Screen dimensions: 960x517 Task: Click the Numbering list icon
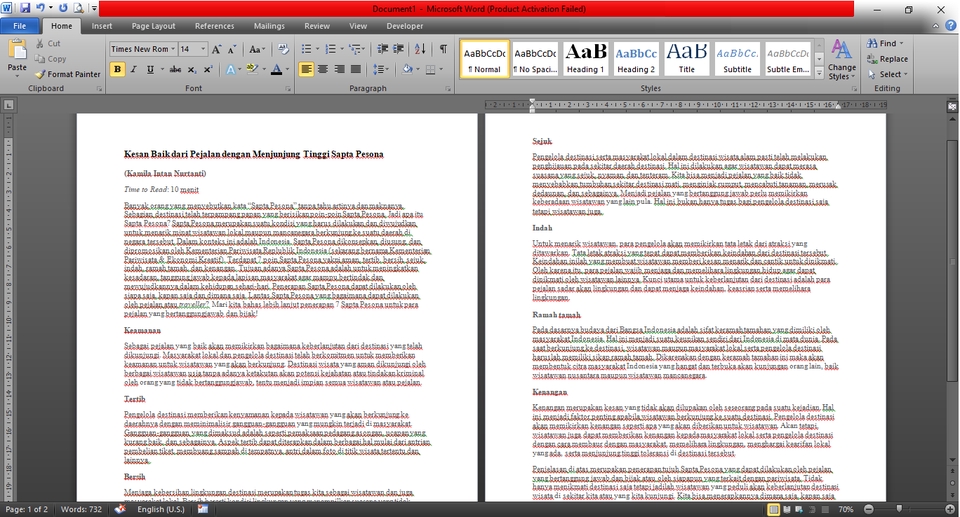[x=331, y=49]
